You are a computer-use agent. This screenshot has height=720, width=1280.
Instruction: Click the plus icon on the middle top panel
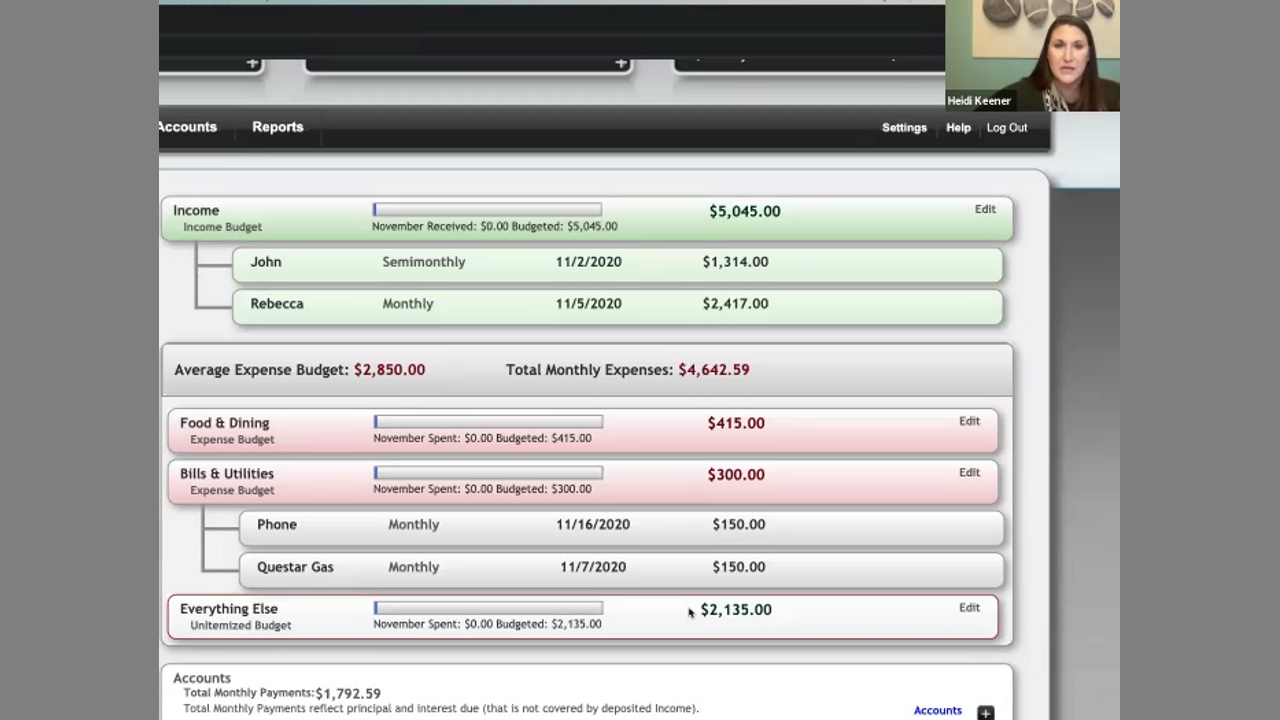(x=621, y=64)
